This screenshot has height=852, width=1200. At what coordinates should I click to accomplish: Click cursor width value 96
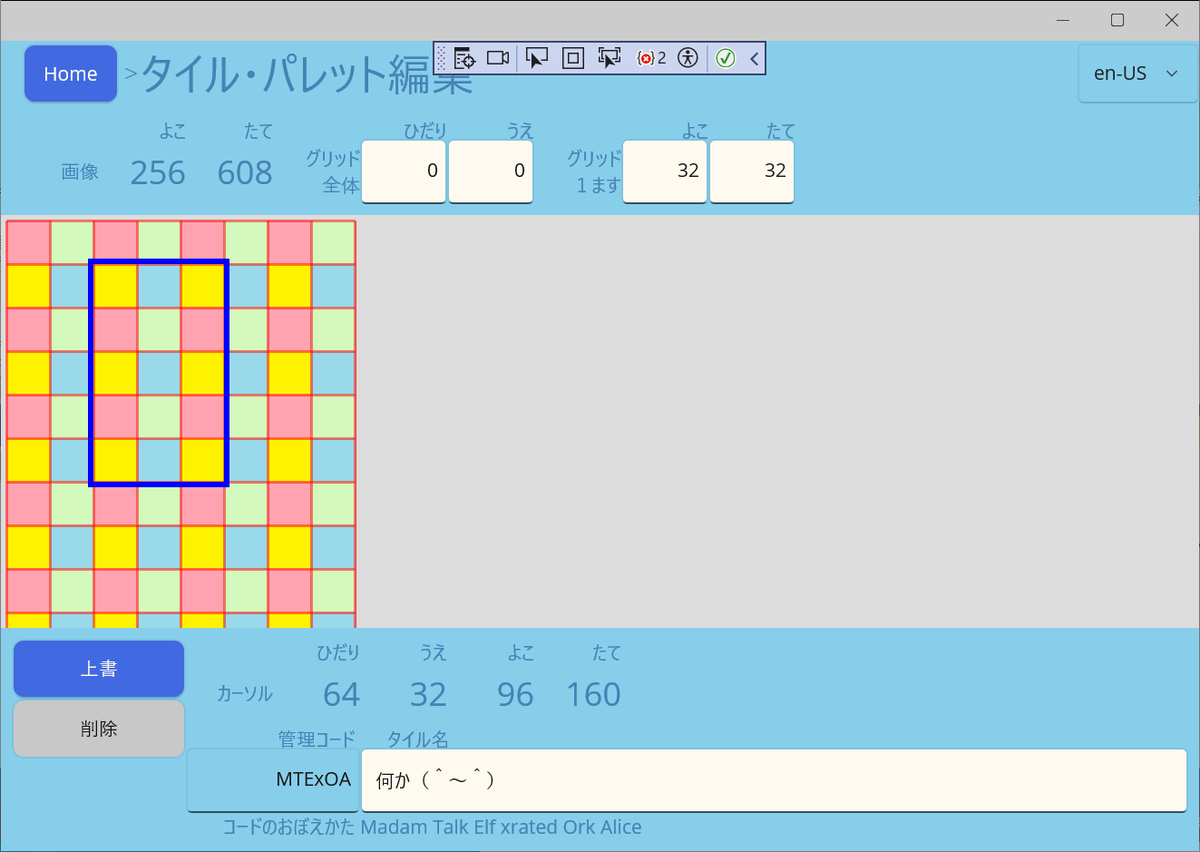point(515,694)
